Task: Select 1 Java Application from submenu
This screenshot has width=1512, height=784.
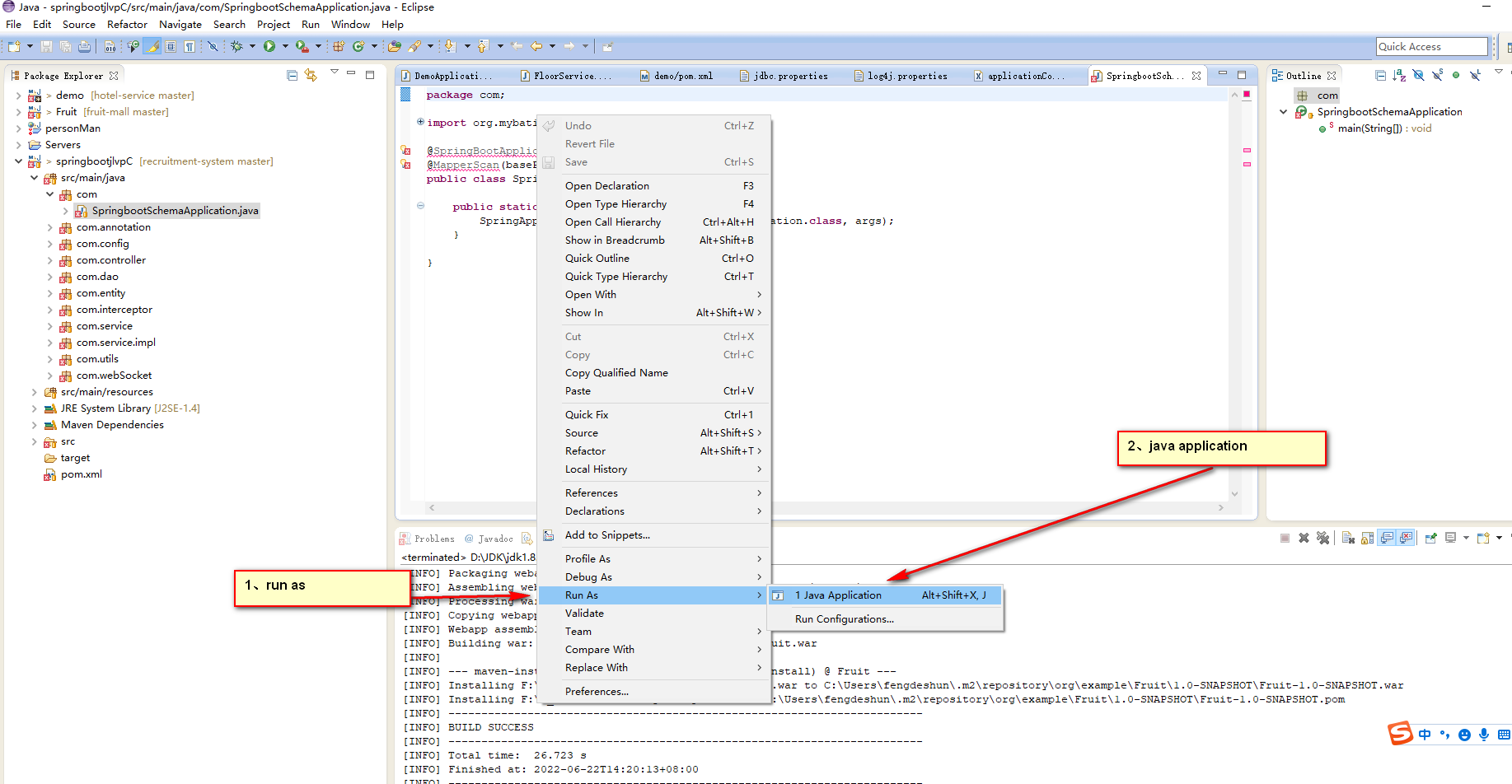Action: (886, 595)
